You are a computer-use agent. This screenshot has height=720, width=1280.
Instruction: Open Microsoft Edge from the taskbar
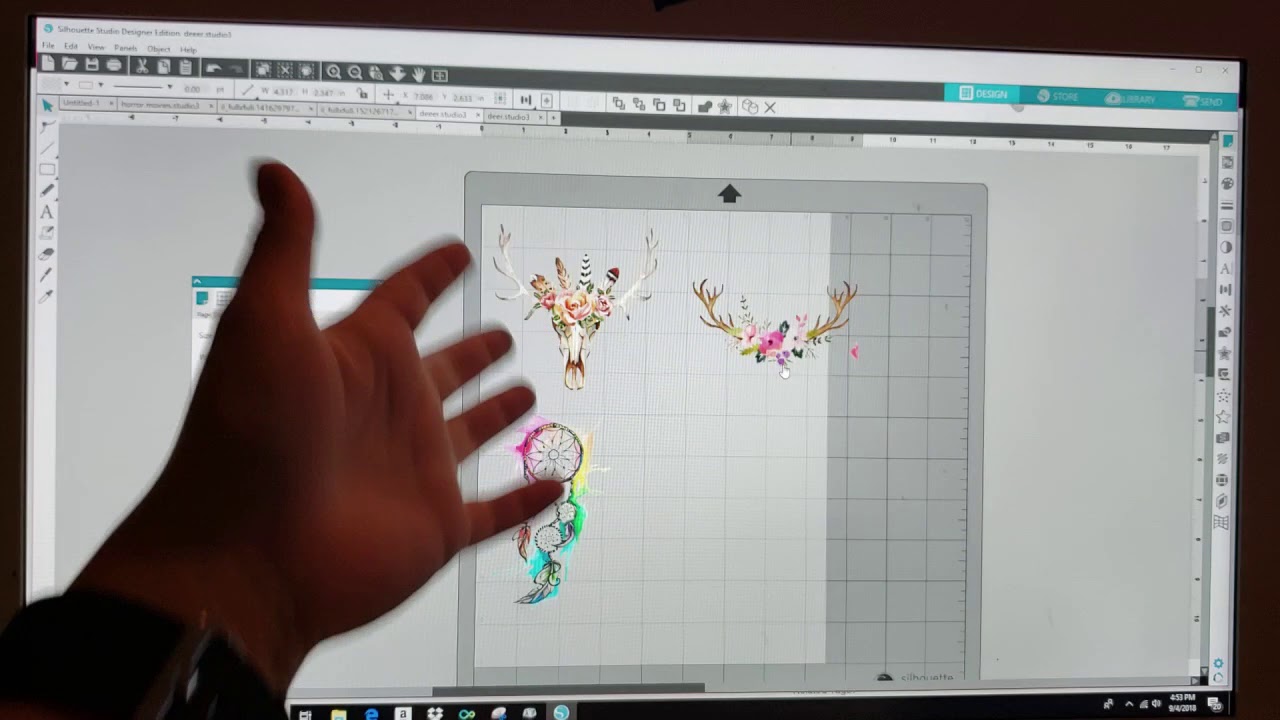pos(372,714)
